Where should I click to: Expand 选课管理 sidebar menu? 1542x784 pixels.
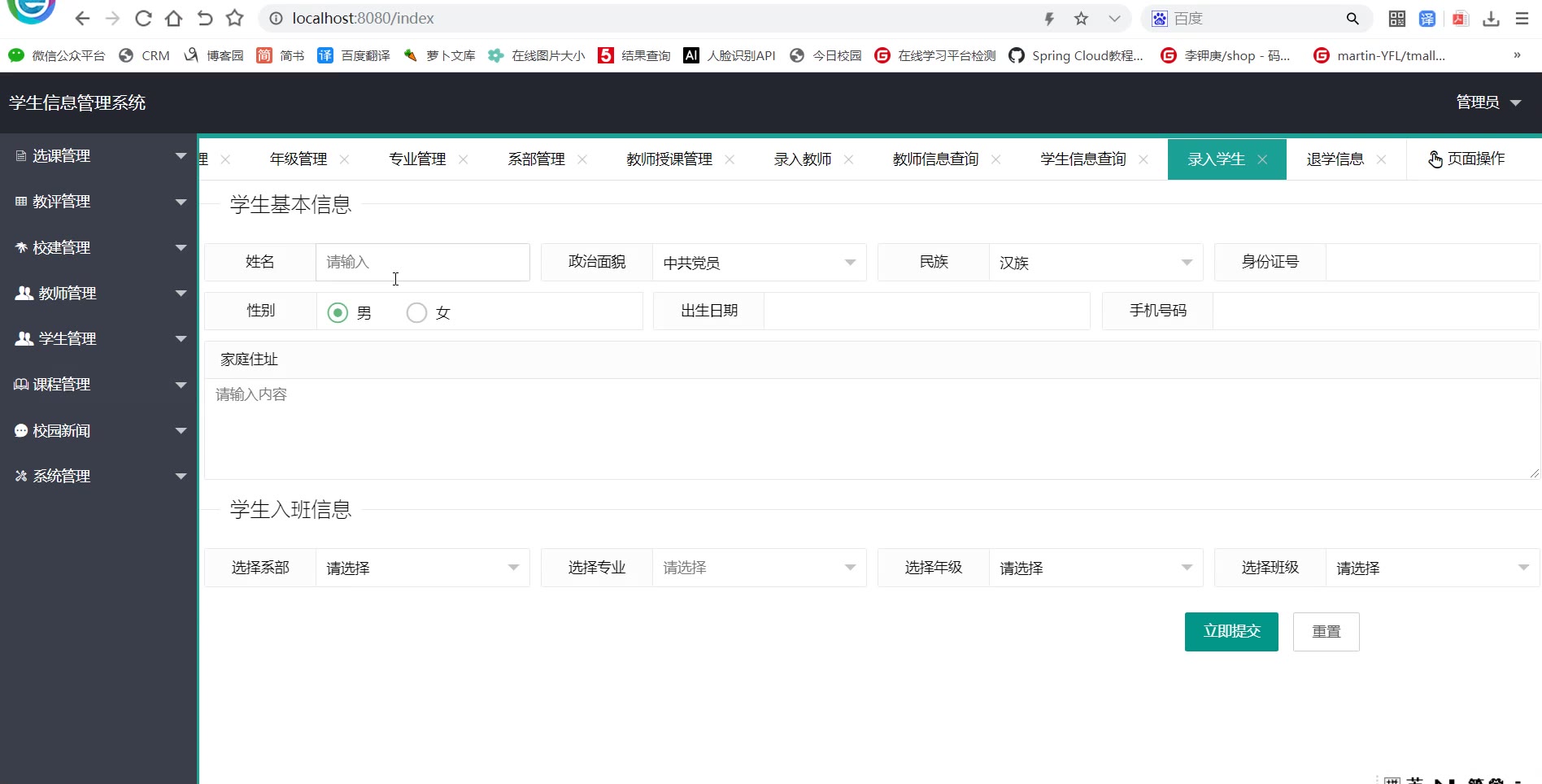pos(99,155)
